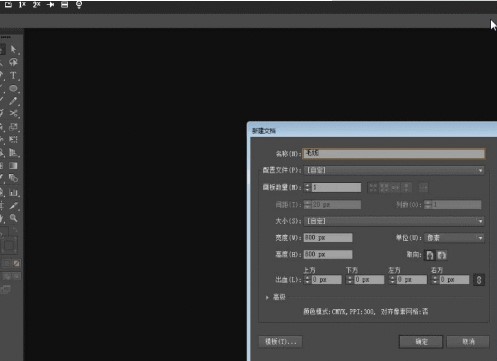Open the 单位 units dropdown
497x361 pixels.
[454, 238]
